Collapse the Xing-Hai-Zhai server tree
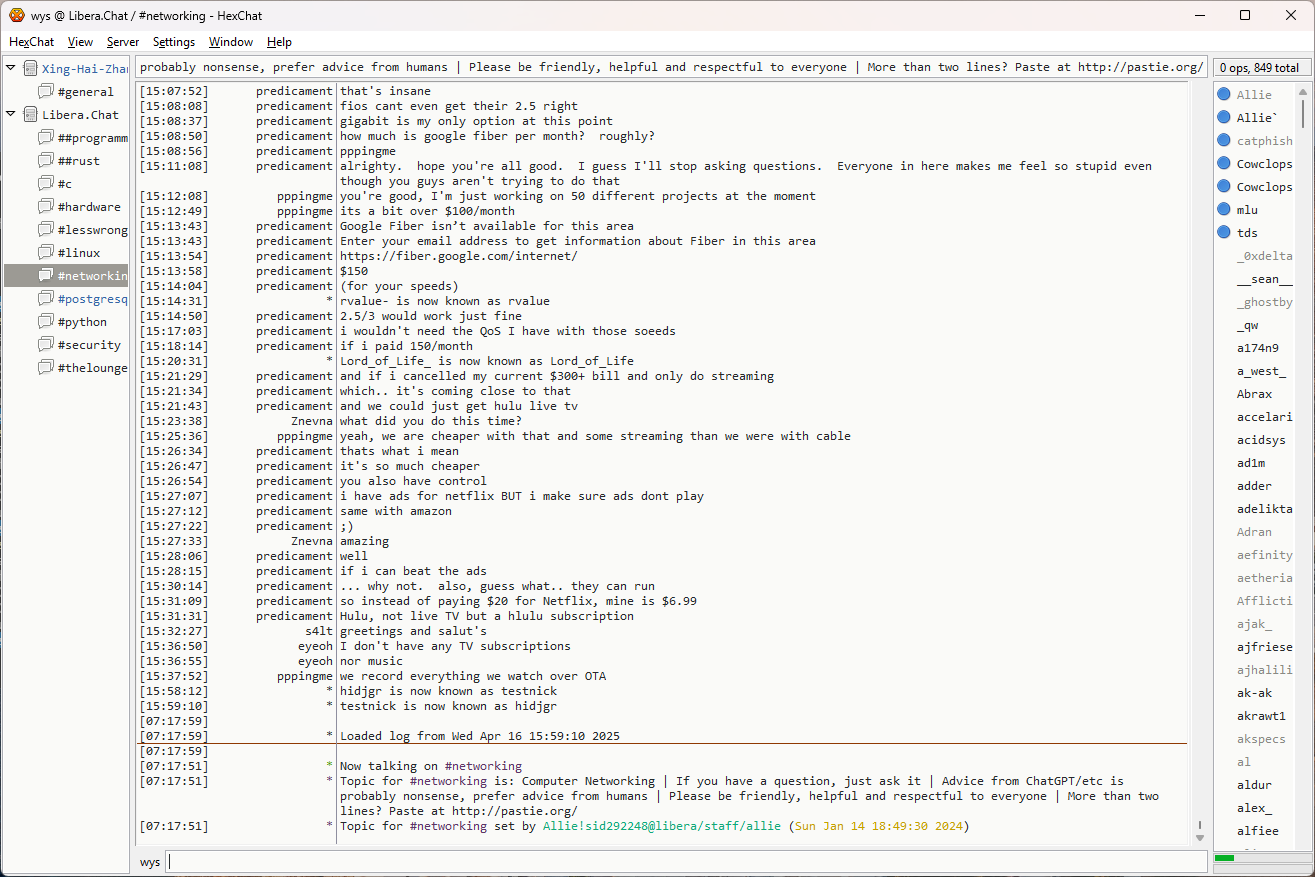The height and width of the screenshot is (877, 1315). pyautogui.click(x=11, y=69)
